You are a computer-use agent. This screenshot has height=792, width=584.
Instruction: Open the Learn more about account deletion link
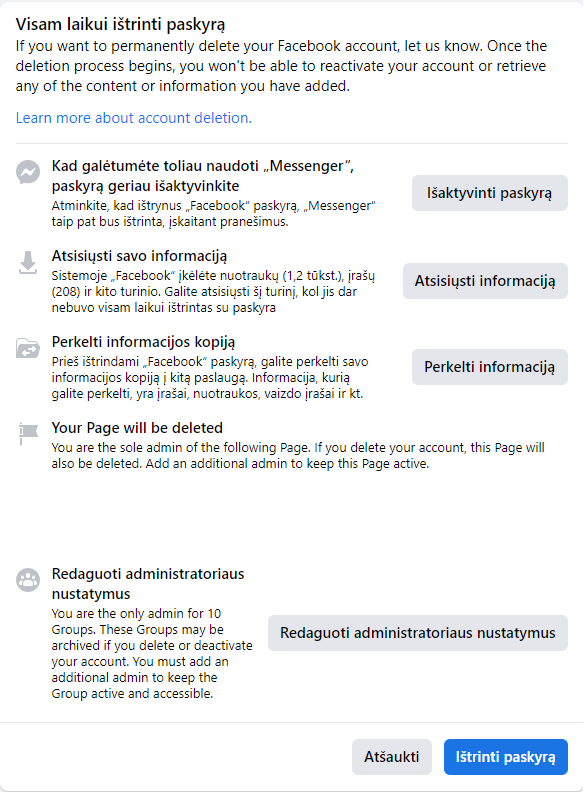[x=133, y=118]
